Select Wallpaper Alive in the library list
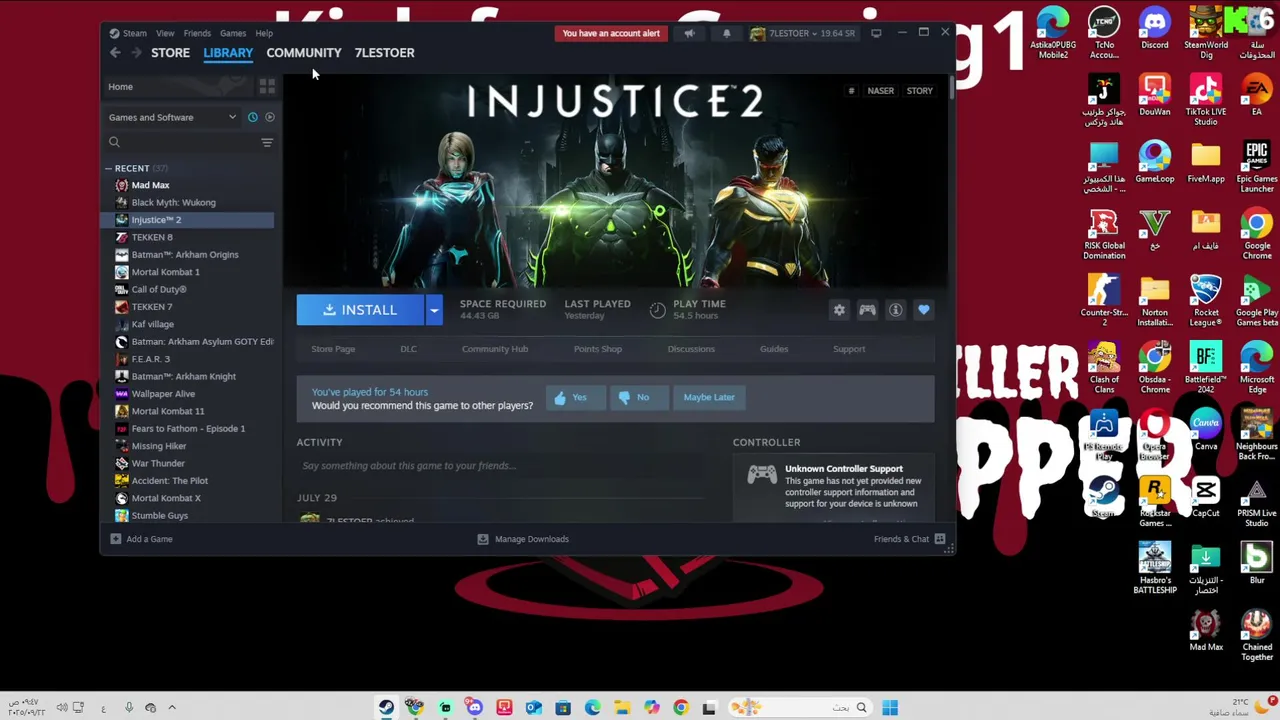The width and height of the screenshot is (1280, 720). click(x=187, y=394)
